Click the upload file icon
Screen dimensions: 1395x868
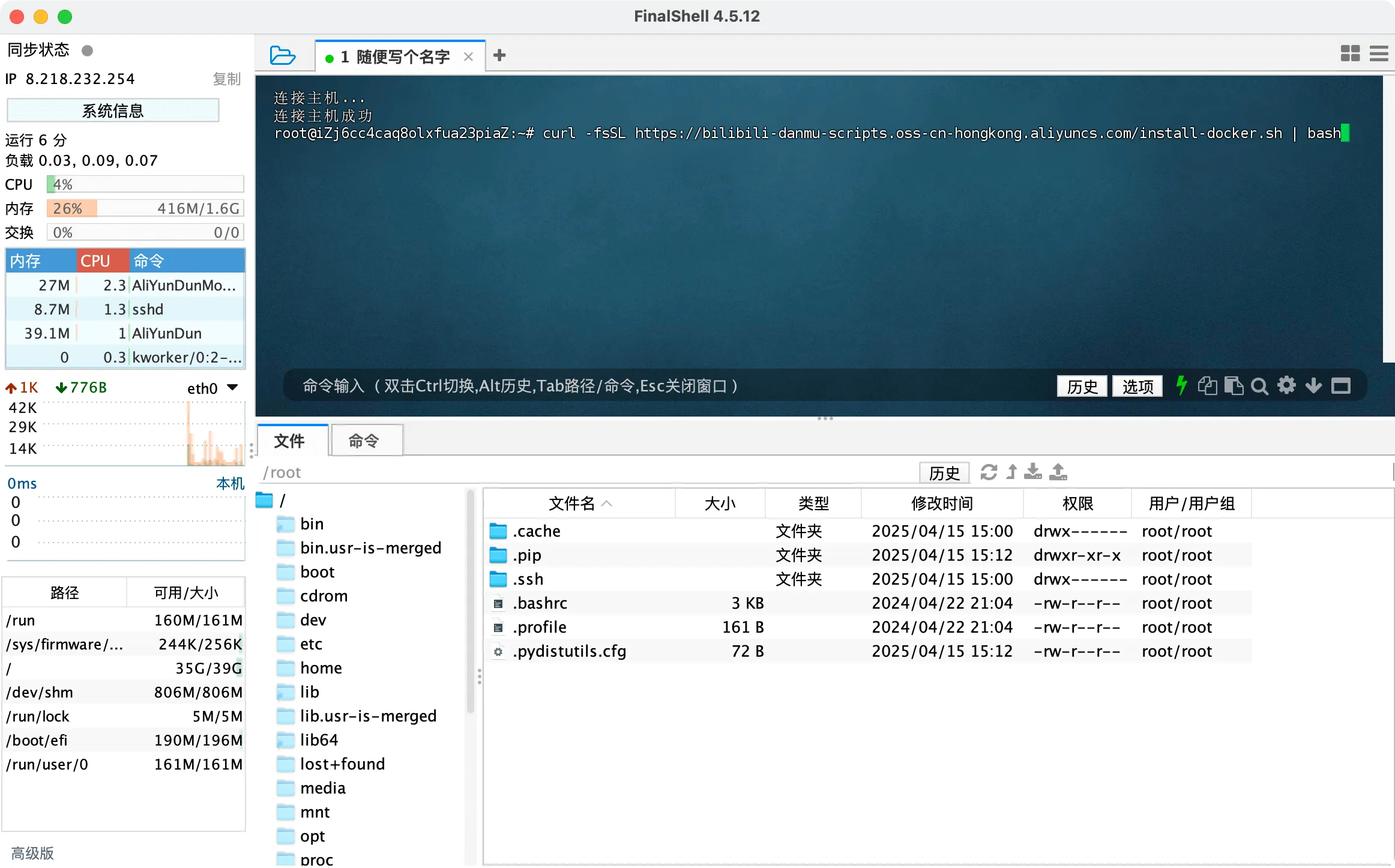click(1058, 472)
